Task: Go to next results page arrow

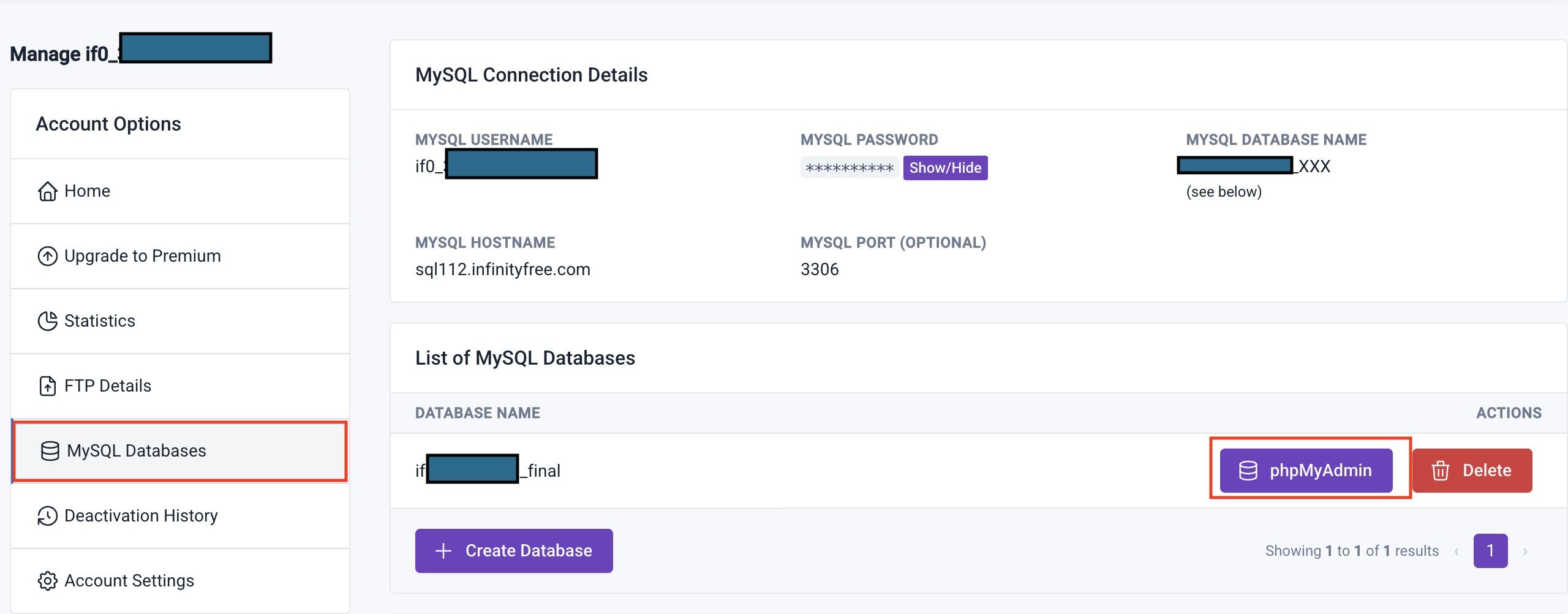Action: [1525, 551]
